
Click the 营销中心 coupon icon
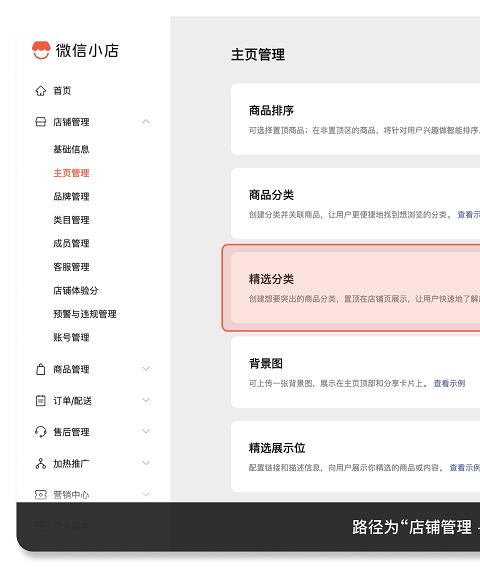tap(41, 494)
